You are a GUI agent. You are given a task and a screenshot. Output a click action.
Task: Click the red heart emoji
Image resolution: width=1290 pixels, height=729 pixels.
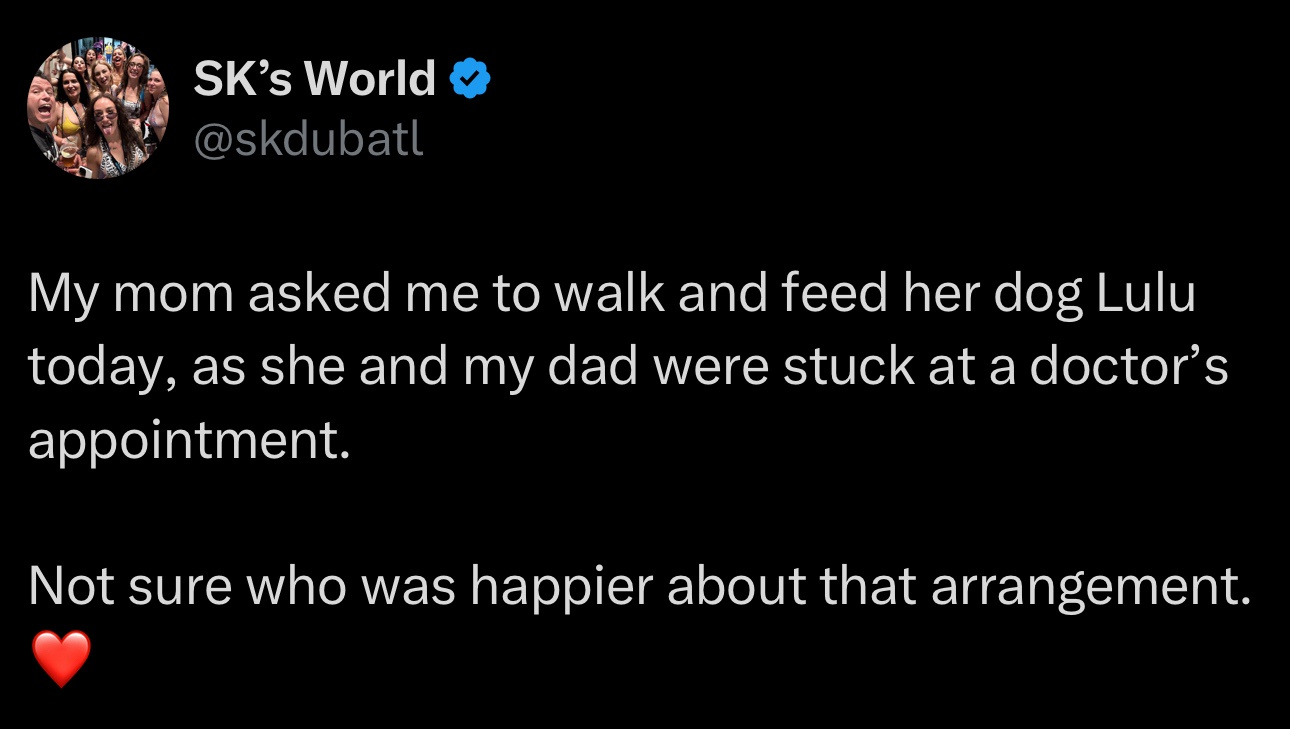[x=61, y=658]
